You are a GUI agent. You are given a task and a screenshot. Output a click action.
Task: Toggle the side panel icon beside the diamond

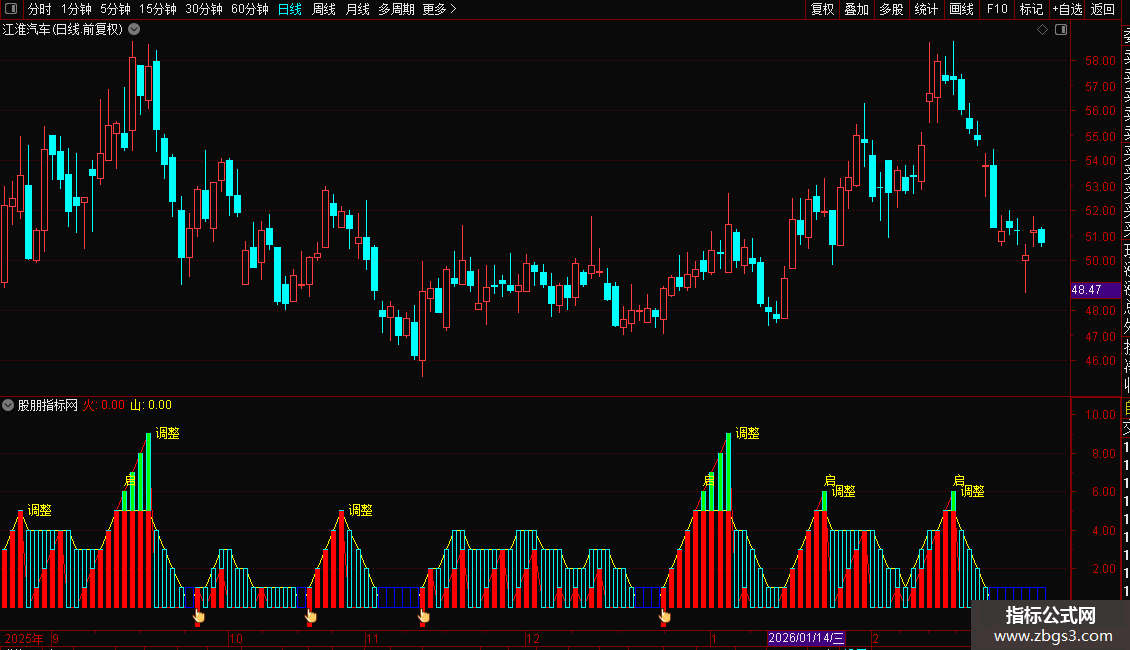pos(1061,30)
